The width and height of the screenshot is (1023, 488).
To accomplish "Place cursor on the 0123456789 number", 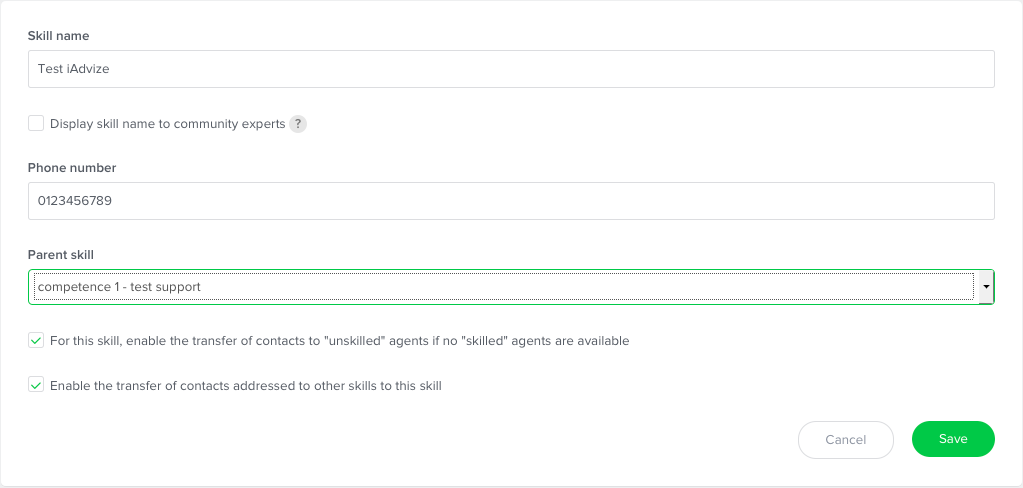I will tap(74, 201).
